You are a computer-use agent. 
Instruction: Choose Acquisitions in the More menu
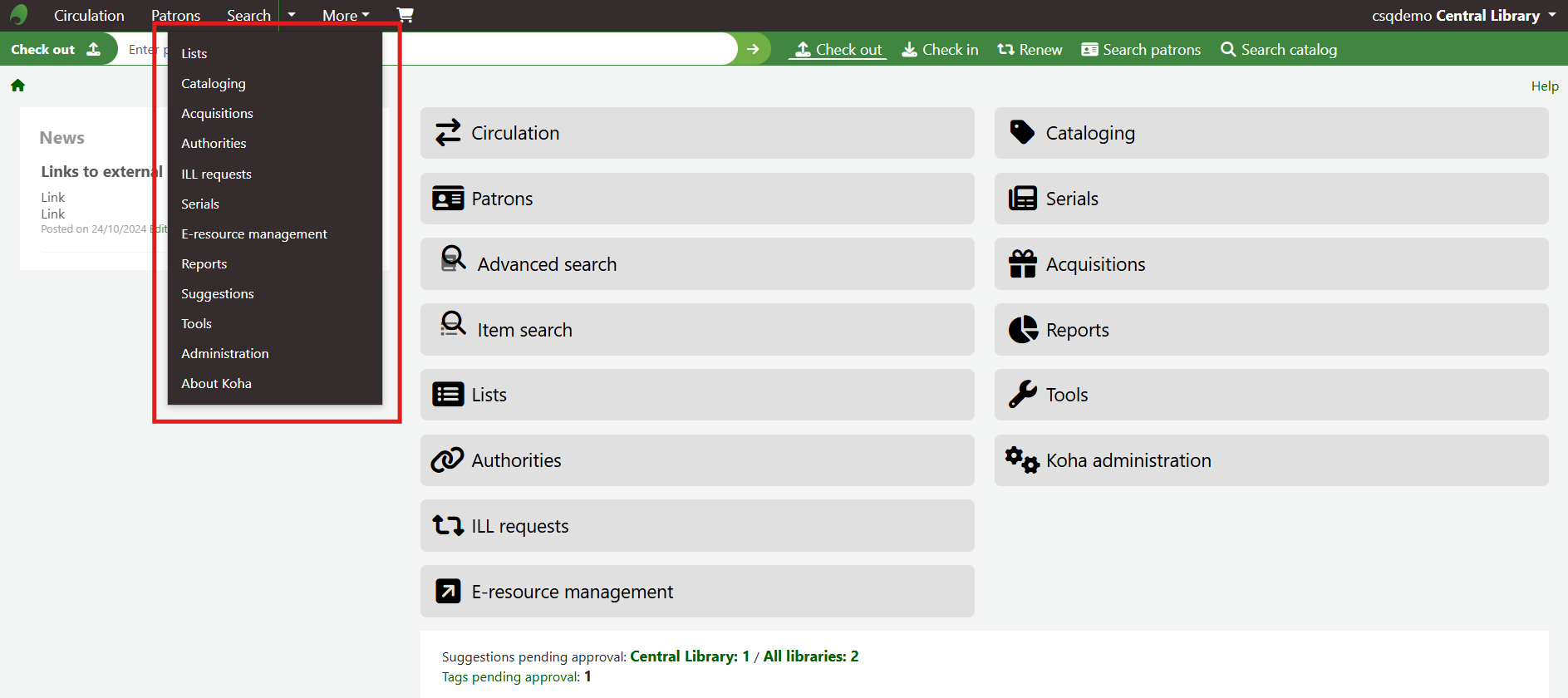tap(275, 113)
